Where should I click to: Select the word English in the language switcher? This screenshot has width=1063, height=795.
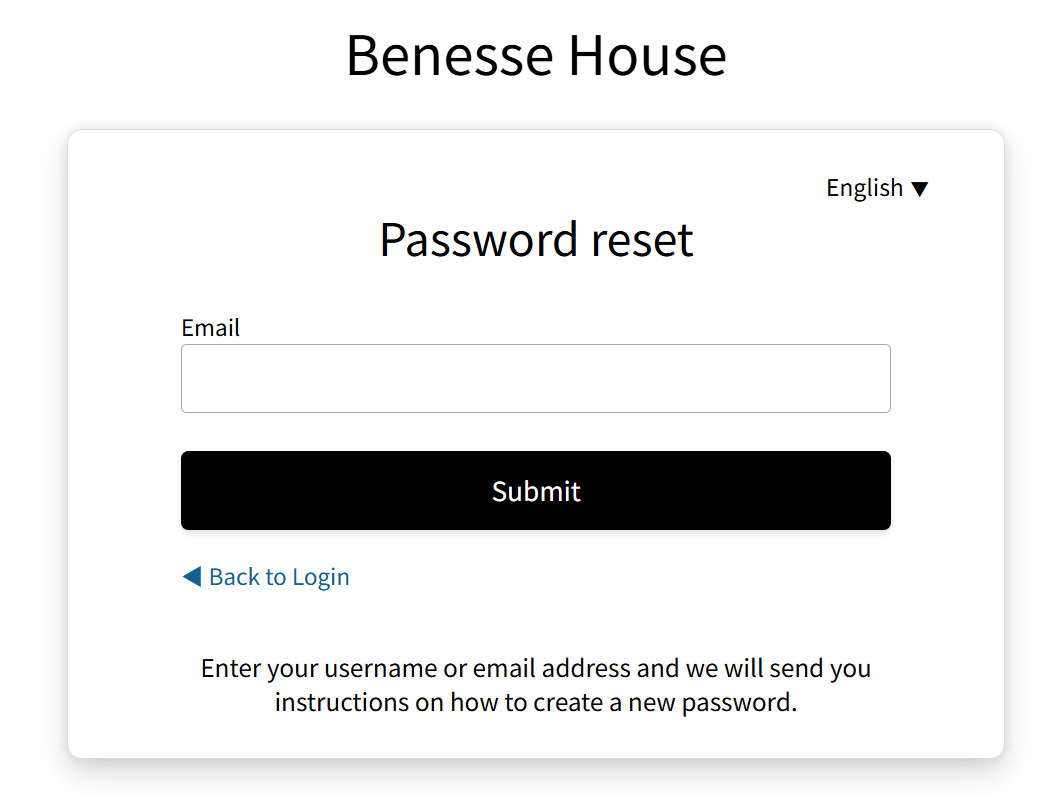click(864, 188)
